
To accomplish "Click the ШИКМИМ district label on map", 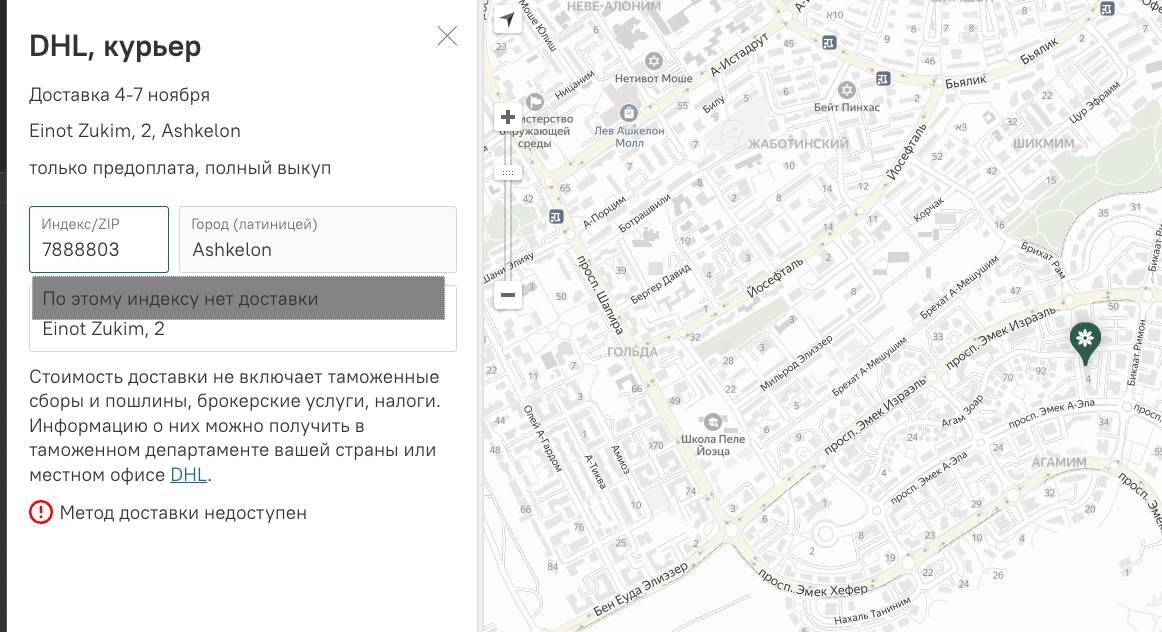I will [1043, 143].
